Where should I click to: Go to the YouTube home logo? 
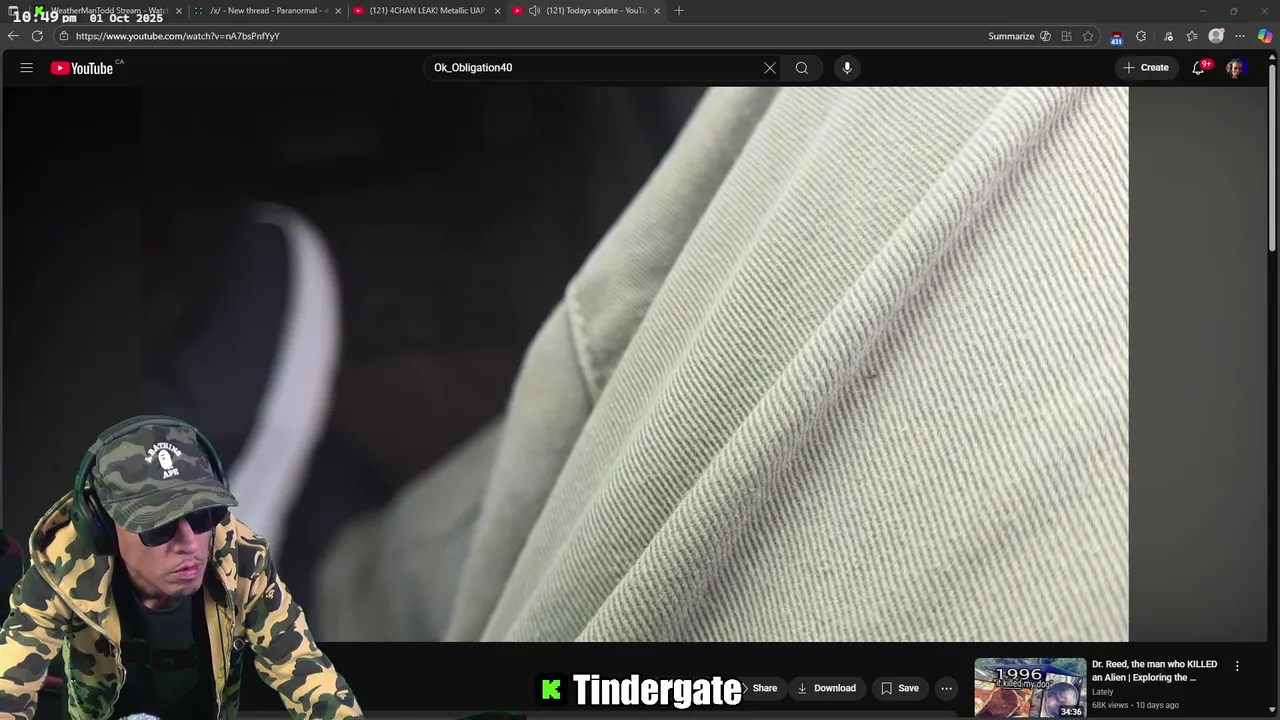pos(82,68)
